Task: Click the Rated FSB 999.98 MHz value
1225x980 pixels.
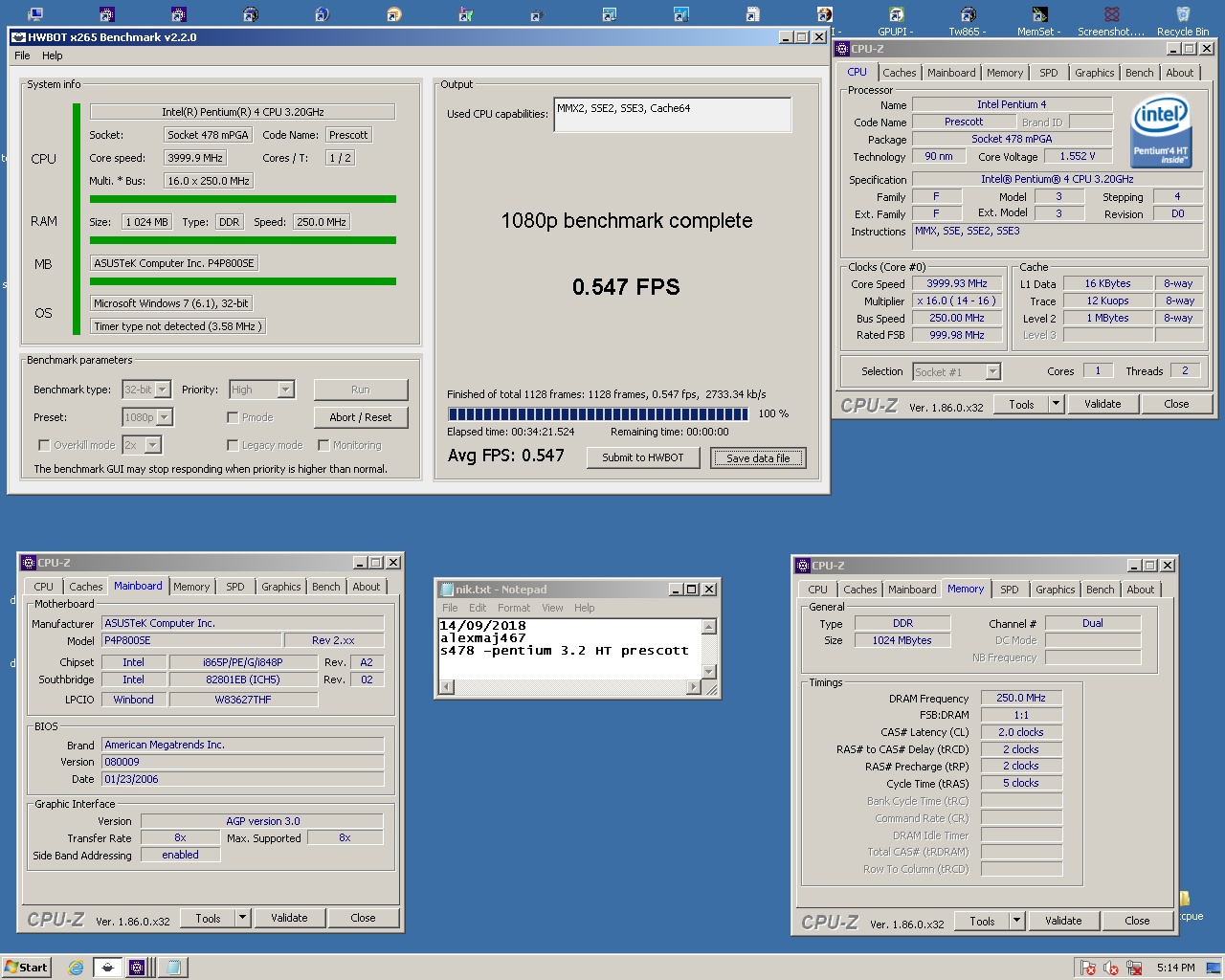Action: click(957, 335)
